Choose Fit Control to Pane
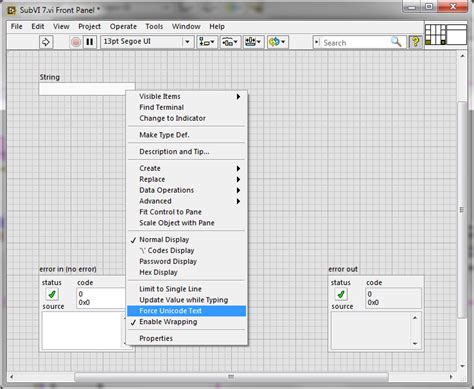The image size is (474, 389). pyautogui.click(x=187, y=212)
